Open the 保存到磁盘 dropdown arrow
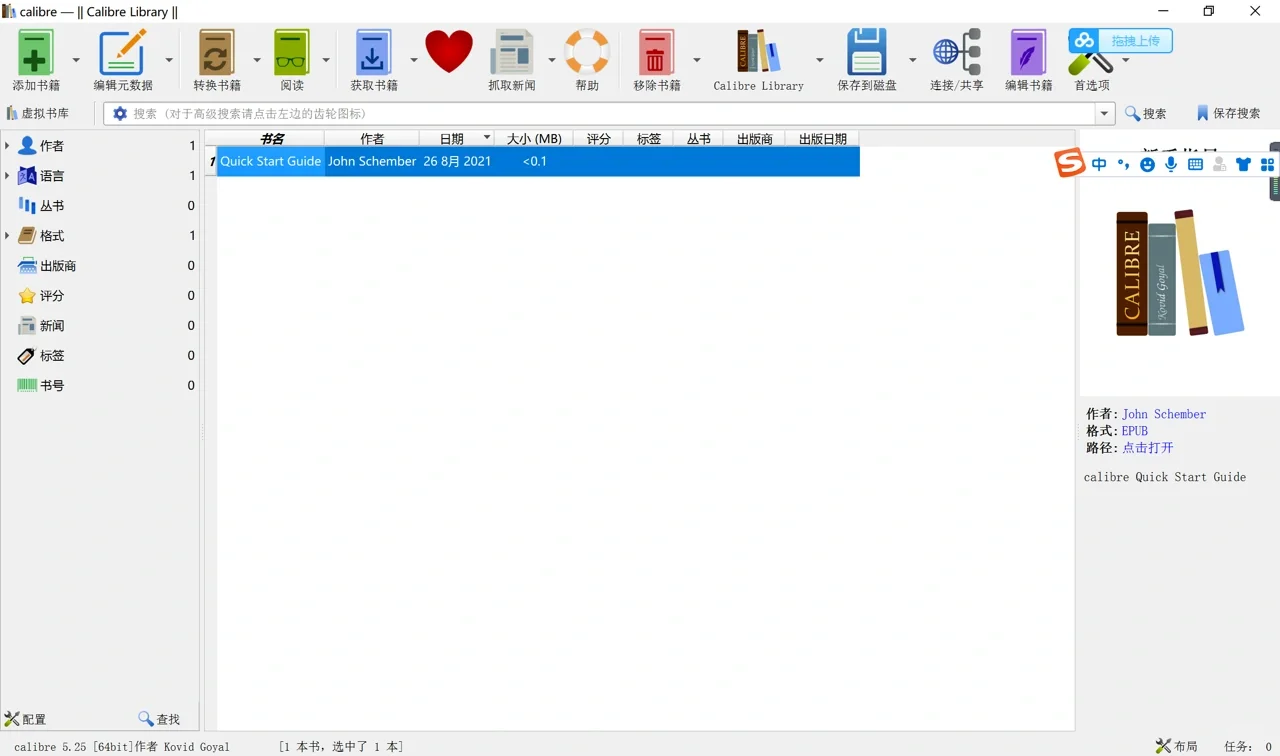1280x756 pixels. pyautogui.click(x=913, y=60)
